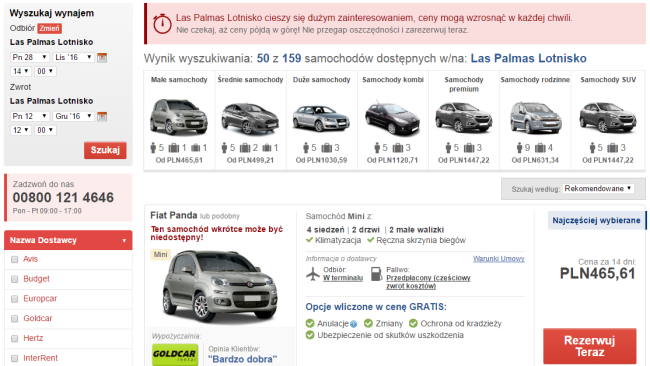Click the Las Palmas Lotnisko heading link
Viewport: 650px width, 366px height.
[x=529, y=58]
